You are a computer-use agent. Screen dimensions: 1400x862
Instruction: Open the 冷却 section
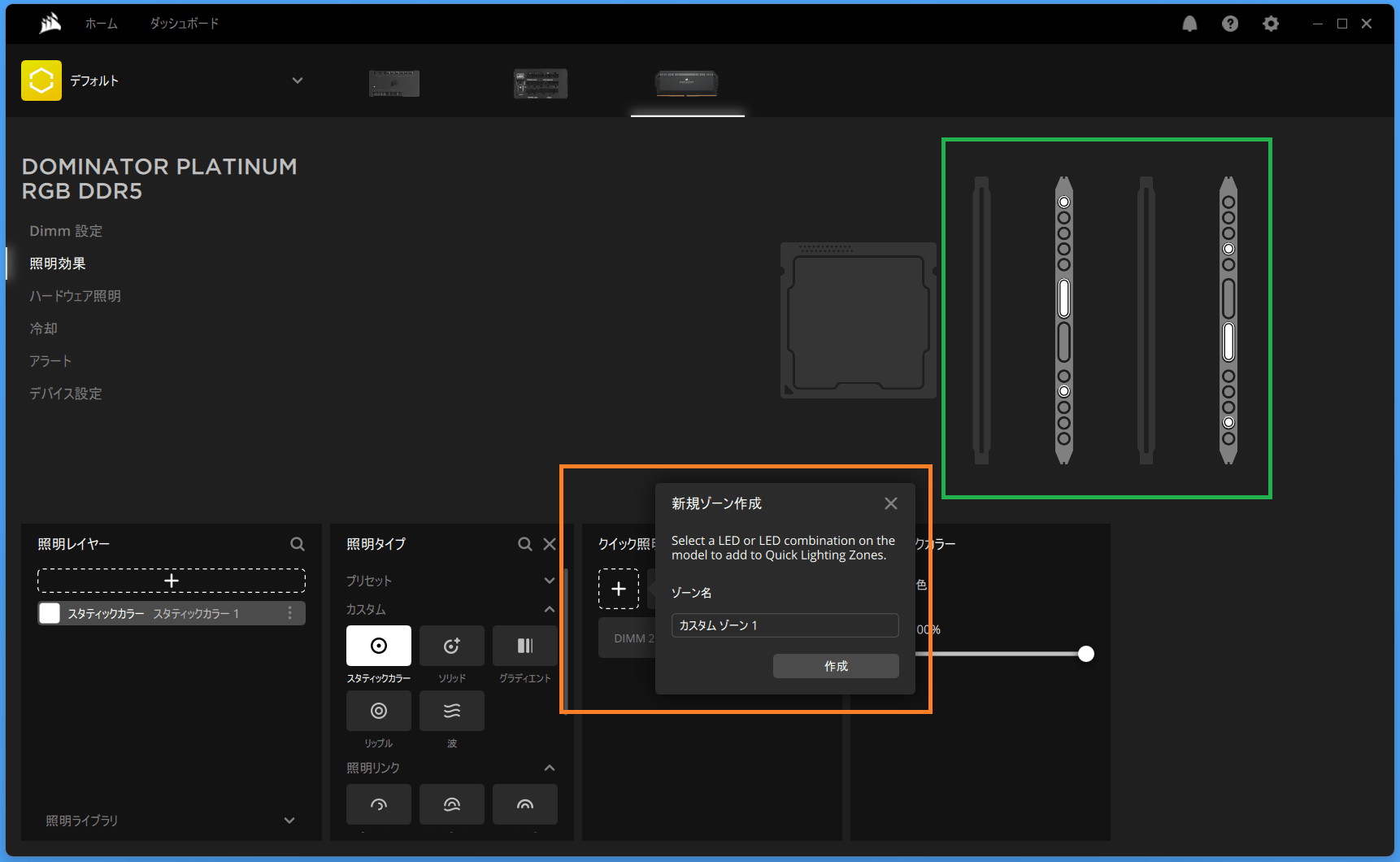(44, 329)
